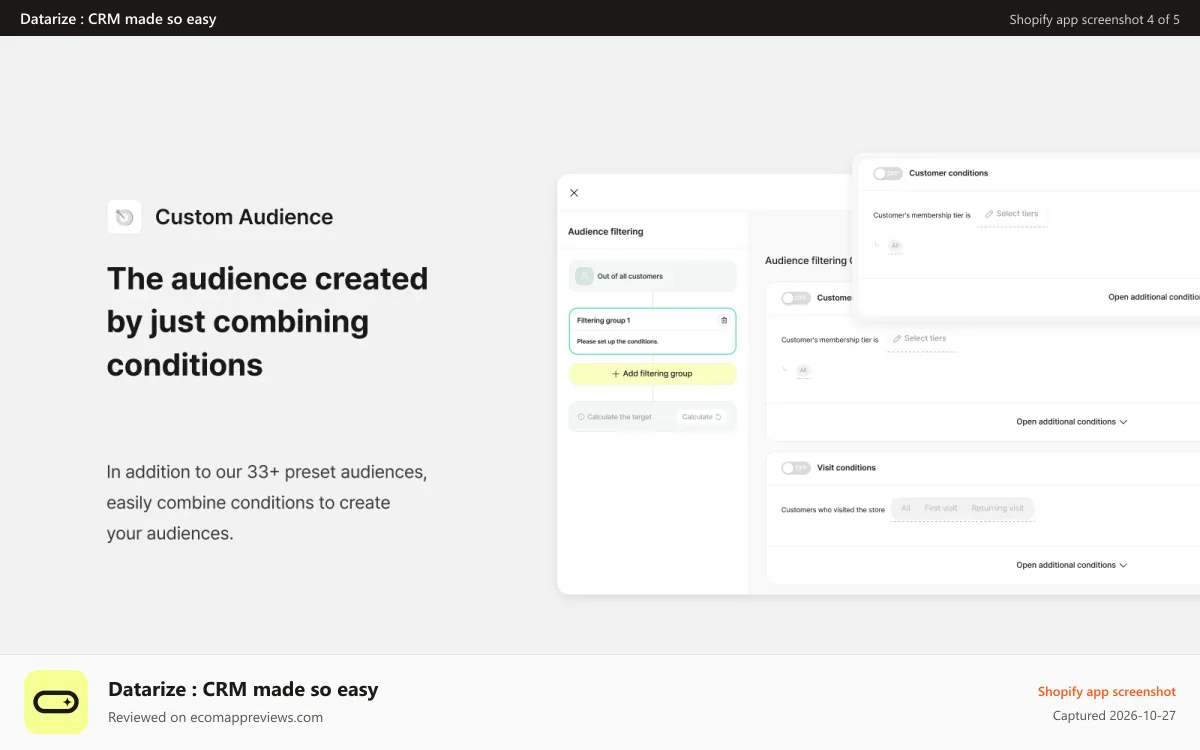Select the All visit option
The height and width of the screenshot is (750, 1200).
pos(906,508)
